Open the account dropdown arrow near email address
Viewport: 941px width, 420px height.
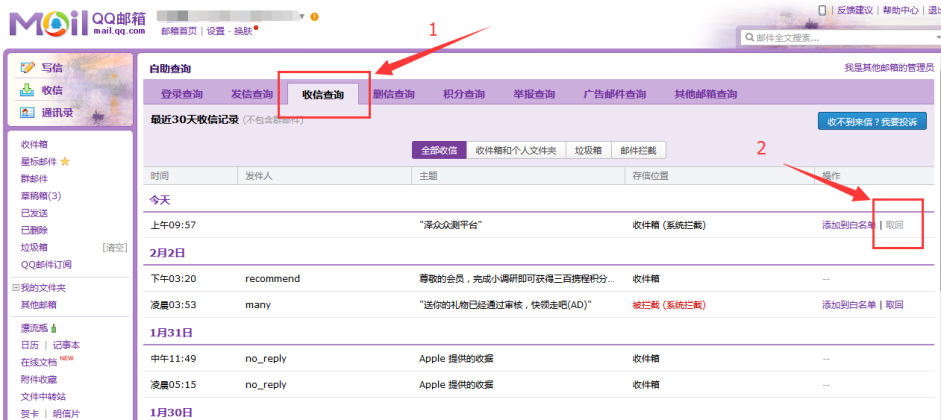tap(301, 17)
